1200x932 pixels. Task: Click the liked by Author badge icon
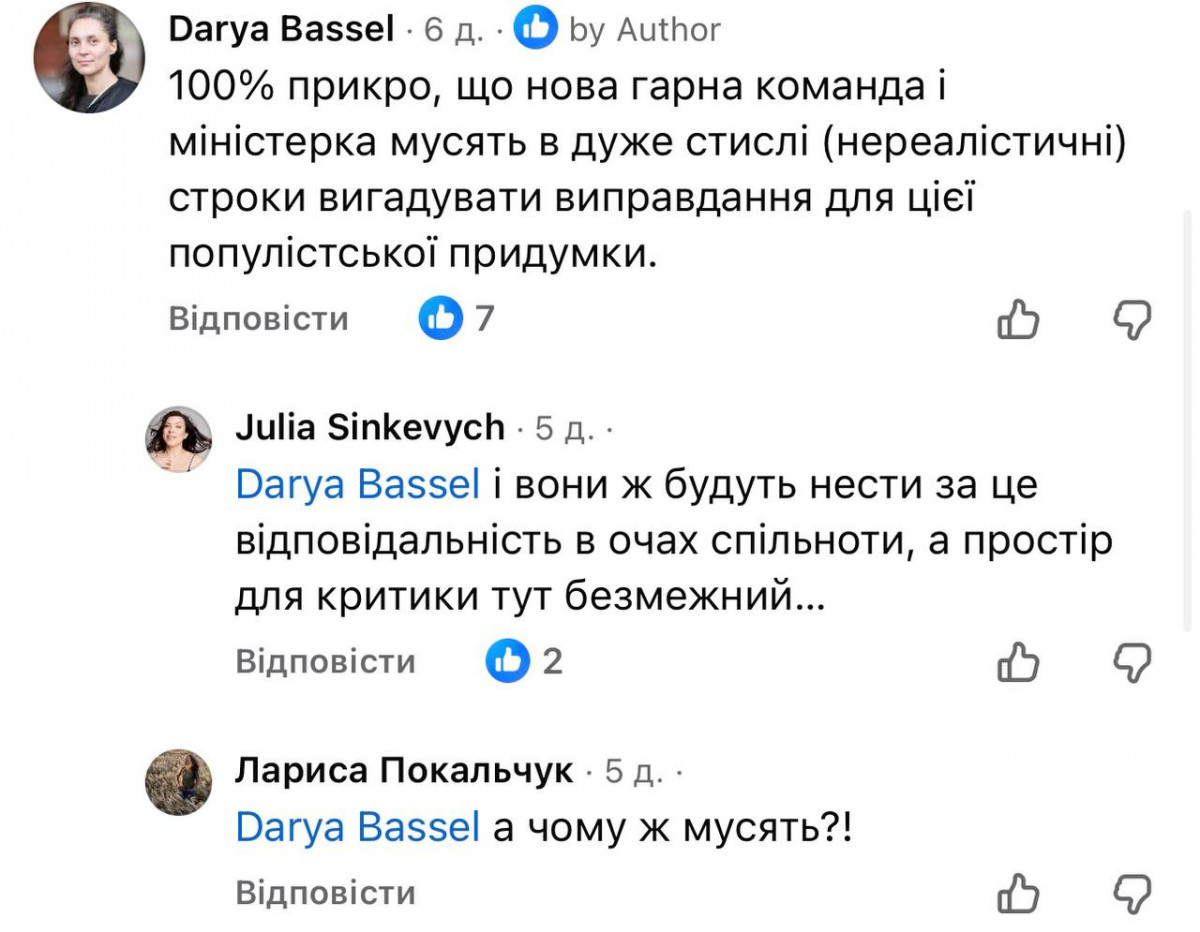[536, 30]
